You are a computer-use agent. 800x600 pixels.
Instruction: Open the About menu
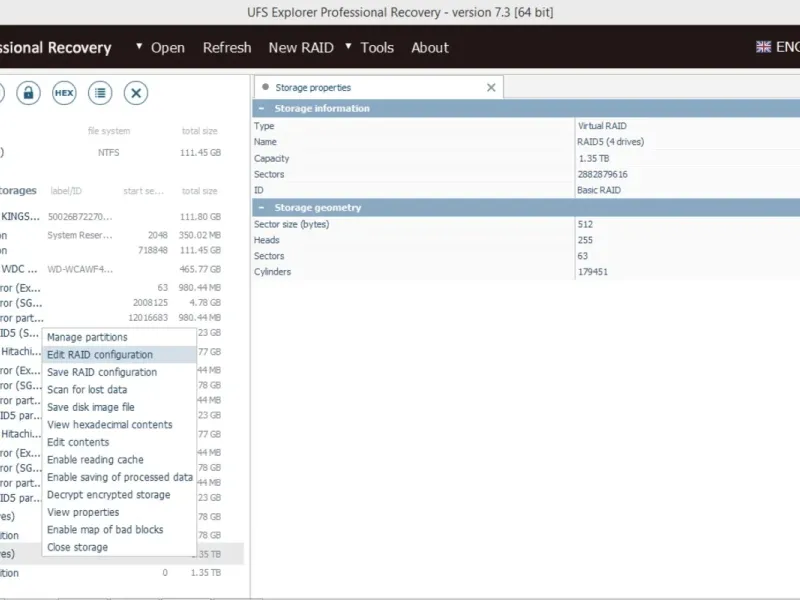pyautogui.click(x=430, y=47)
